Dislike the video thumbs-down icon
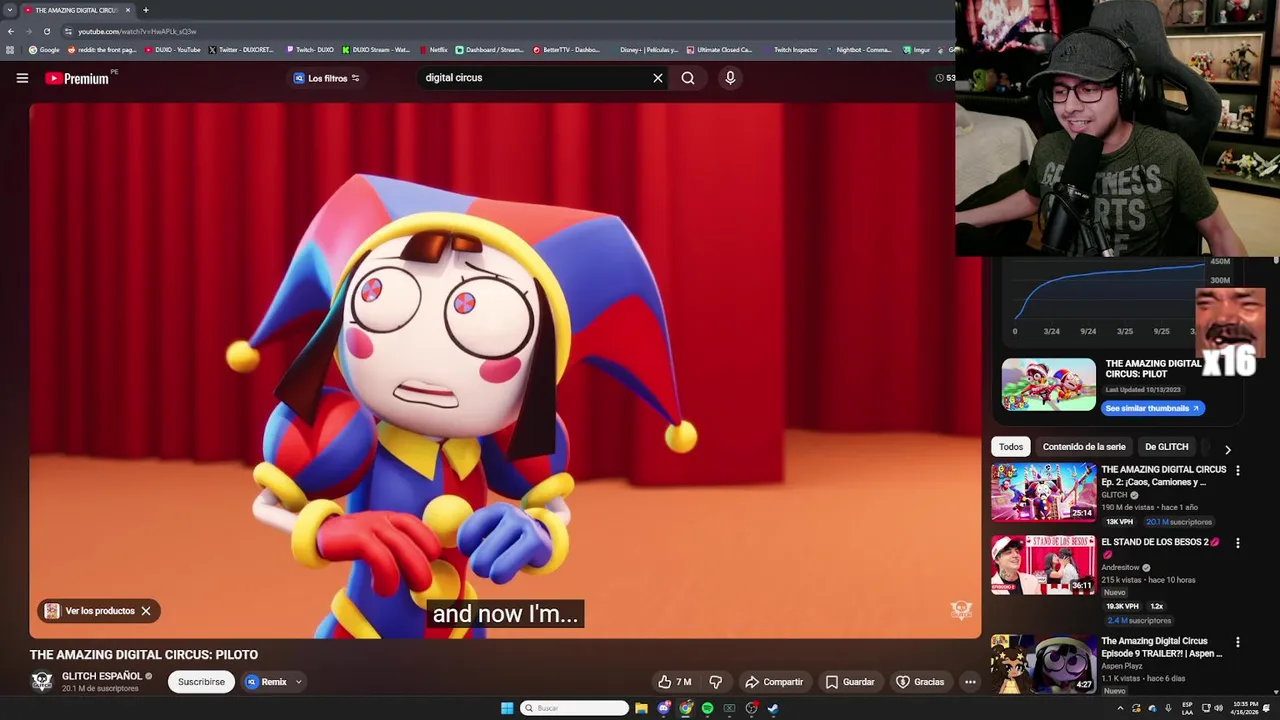The image size is (1280, 720). [716, 682]
